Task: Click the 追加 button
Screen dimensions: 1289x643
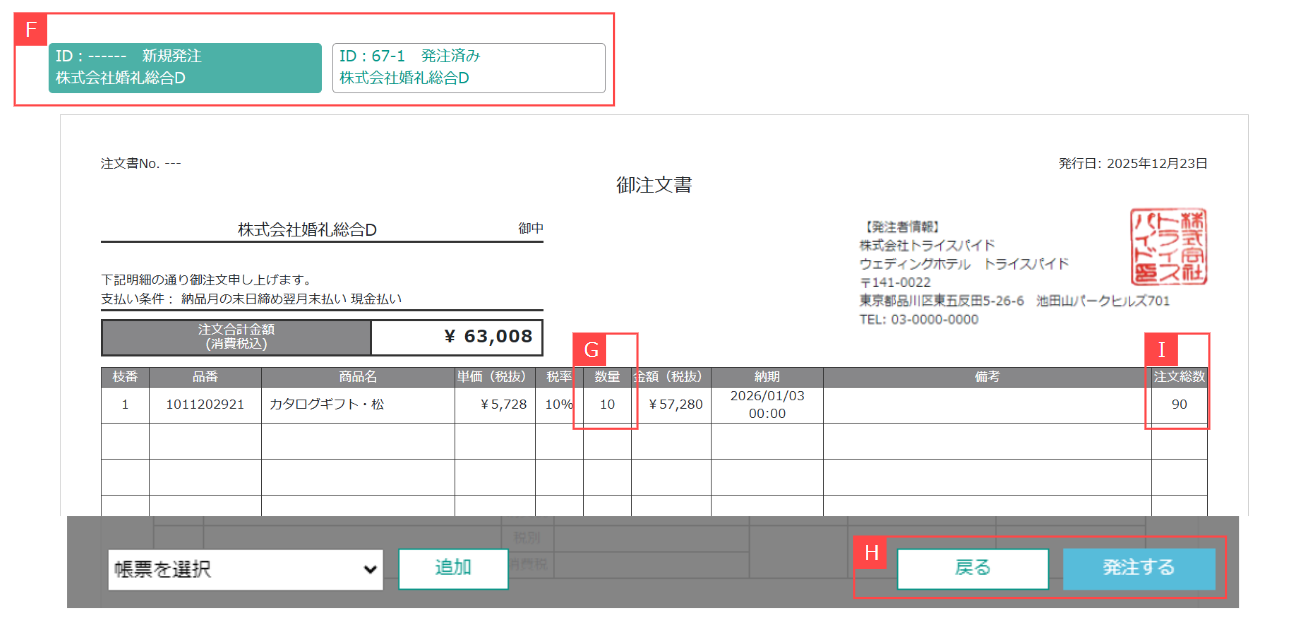Action: point(453,568)
